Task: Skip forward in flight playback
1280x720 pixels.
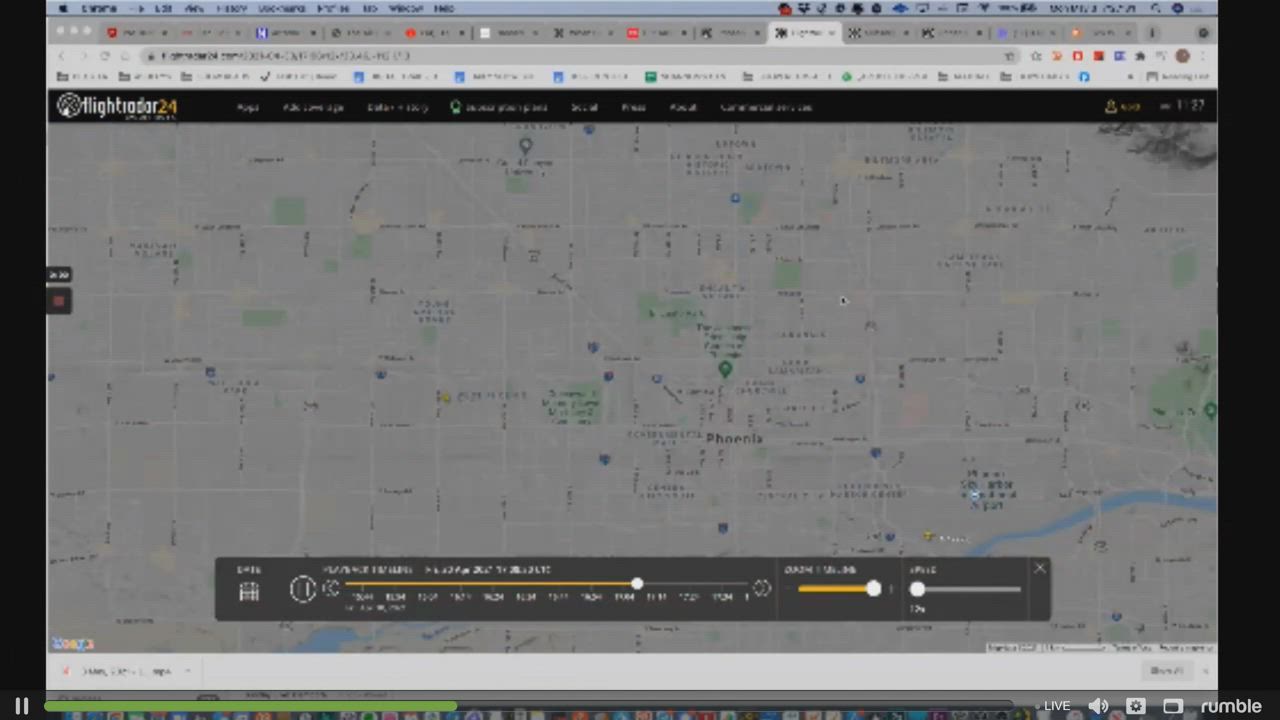Action: tap(762, 588)
